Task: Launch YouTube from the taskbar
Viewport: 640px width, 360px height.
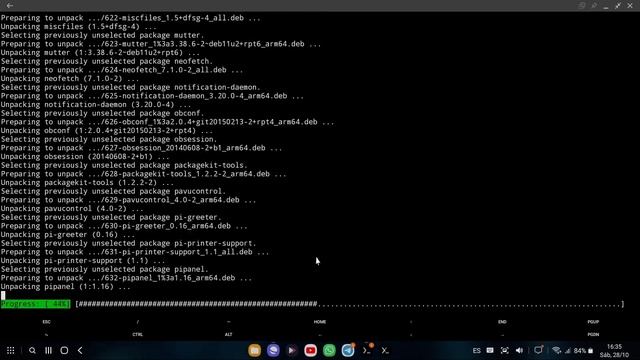Action: (x=310, y=350)
